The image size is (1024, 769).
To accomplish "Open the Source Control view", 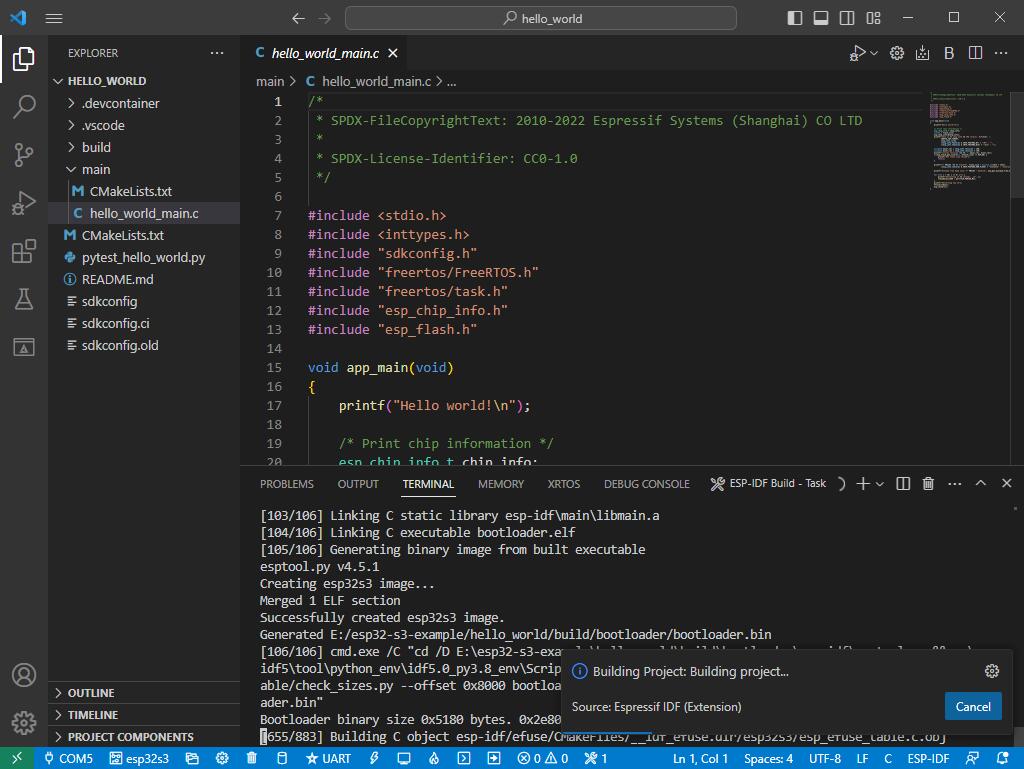I will (x=24, y=154).
